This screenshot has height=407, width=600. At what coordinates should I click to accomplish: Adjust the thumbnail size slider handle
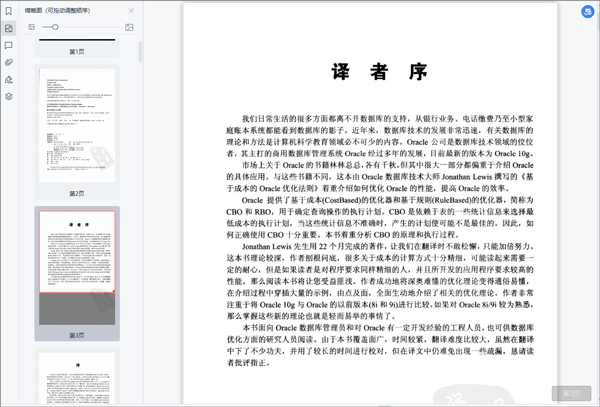click(x=55, y=27)
